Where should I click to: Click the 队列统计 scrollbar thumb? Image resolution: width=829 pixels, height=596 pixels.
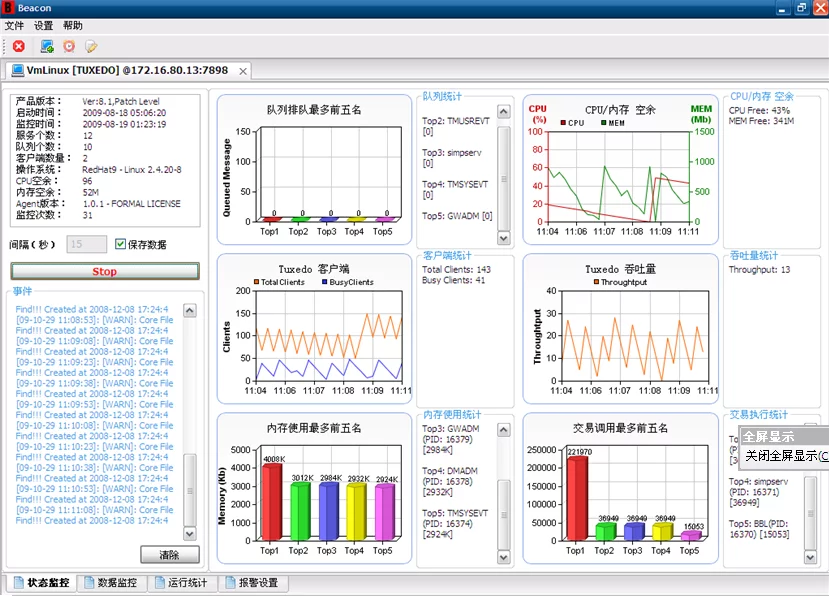click(x=504, y=178)
